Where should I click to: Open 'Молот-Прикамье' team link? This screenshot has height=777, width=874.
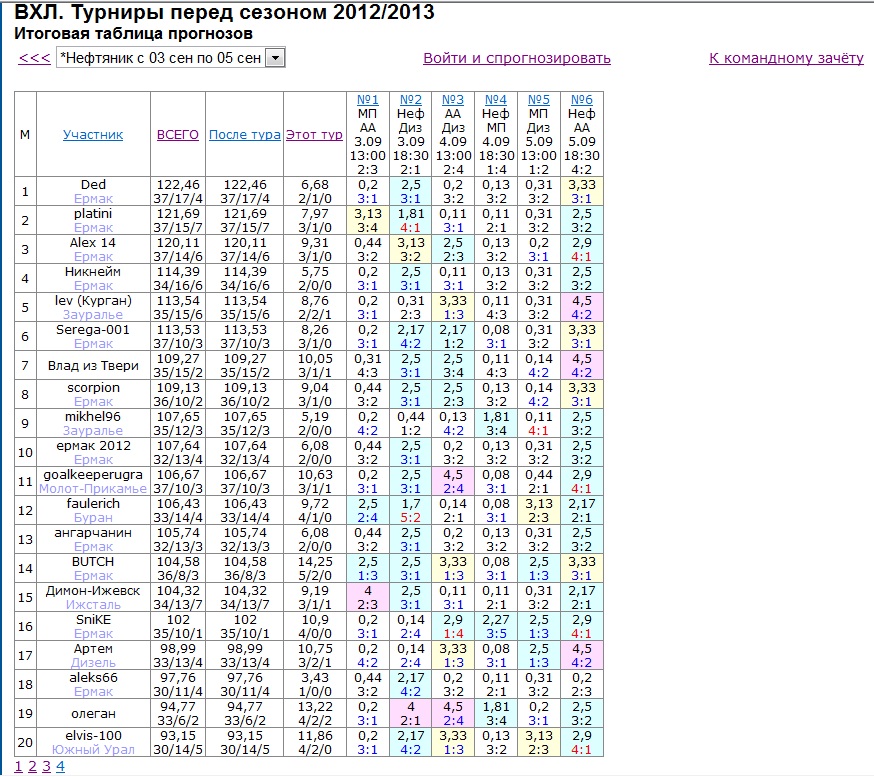point(93,489)
